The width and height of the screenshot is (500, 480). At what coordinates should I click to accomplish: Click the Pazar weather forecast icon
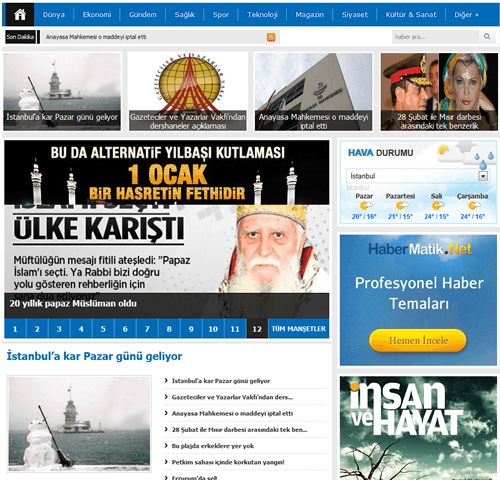365,206
